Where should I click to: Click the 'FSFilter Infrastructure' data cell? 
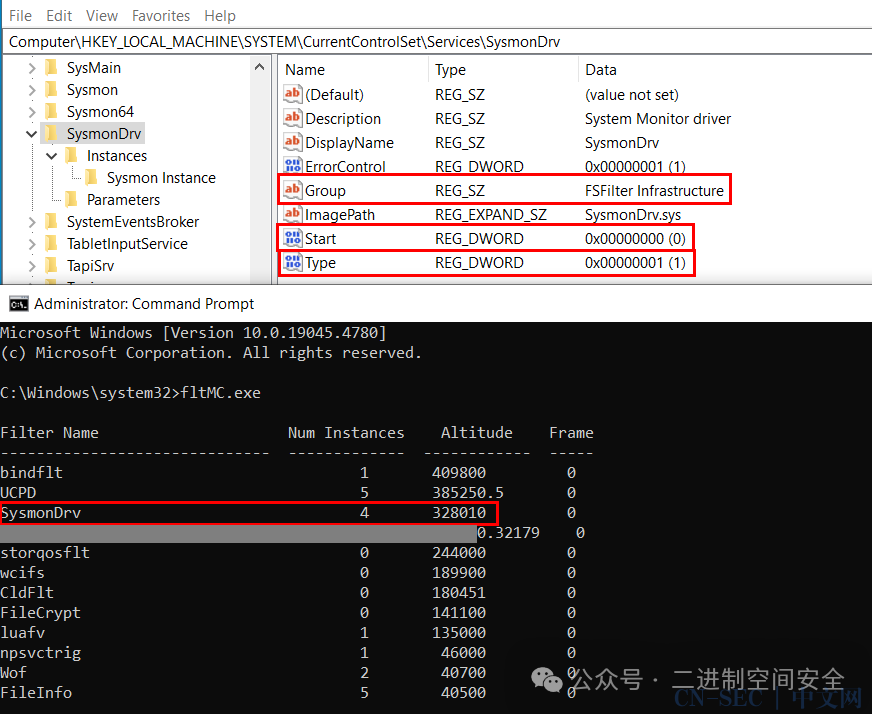coord(654,191)
